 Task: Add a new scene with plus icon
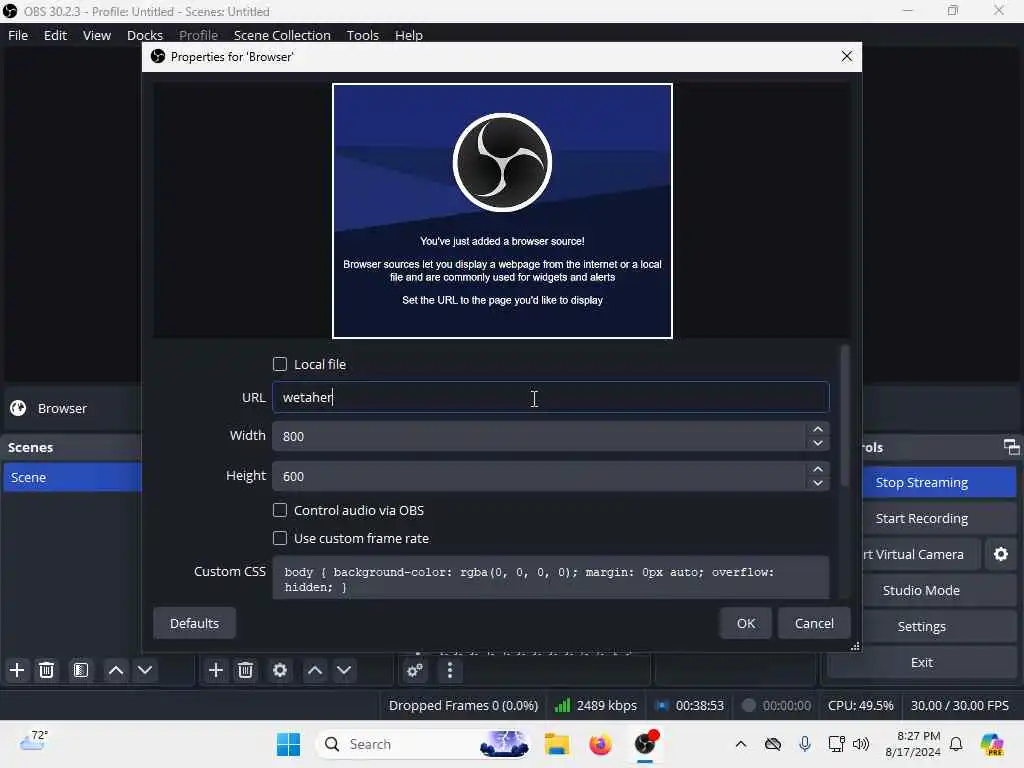click(x=17, y=670)
